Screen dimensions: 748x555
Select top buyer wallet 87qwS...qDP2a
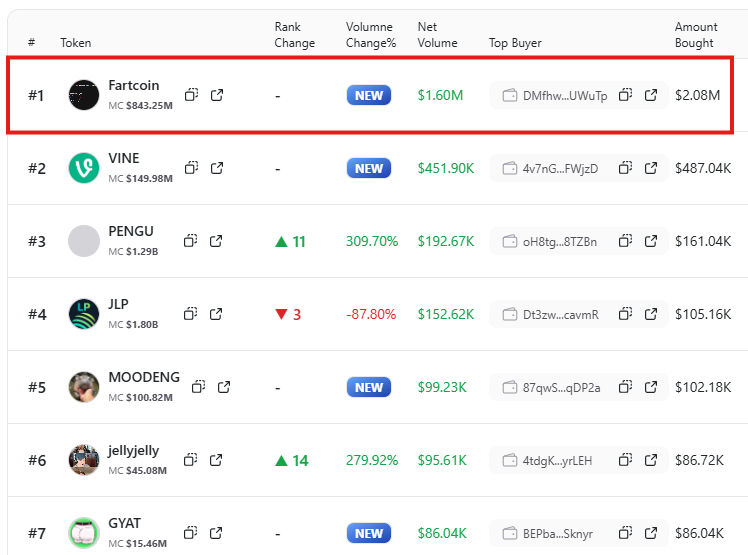coord(561,387)
